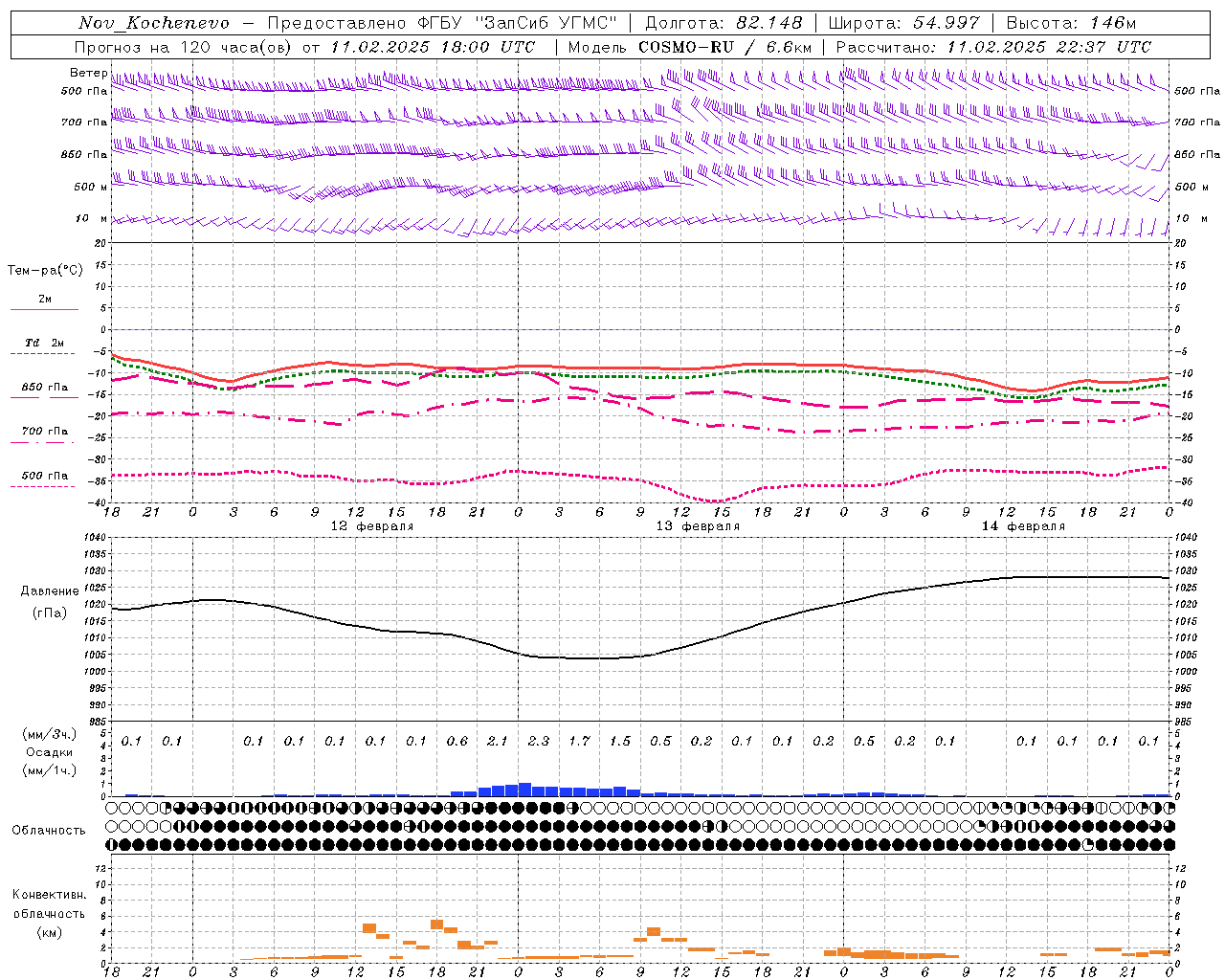The height and width of the screenshot is (980, 1225).
Task: Click the '700 гПа' temperature legend entry
Action: 45,432
